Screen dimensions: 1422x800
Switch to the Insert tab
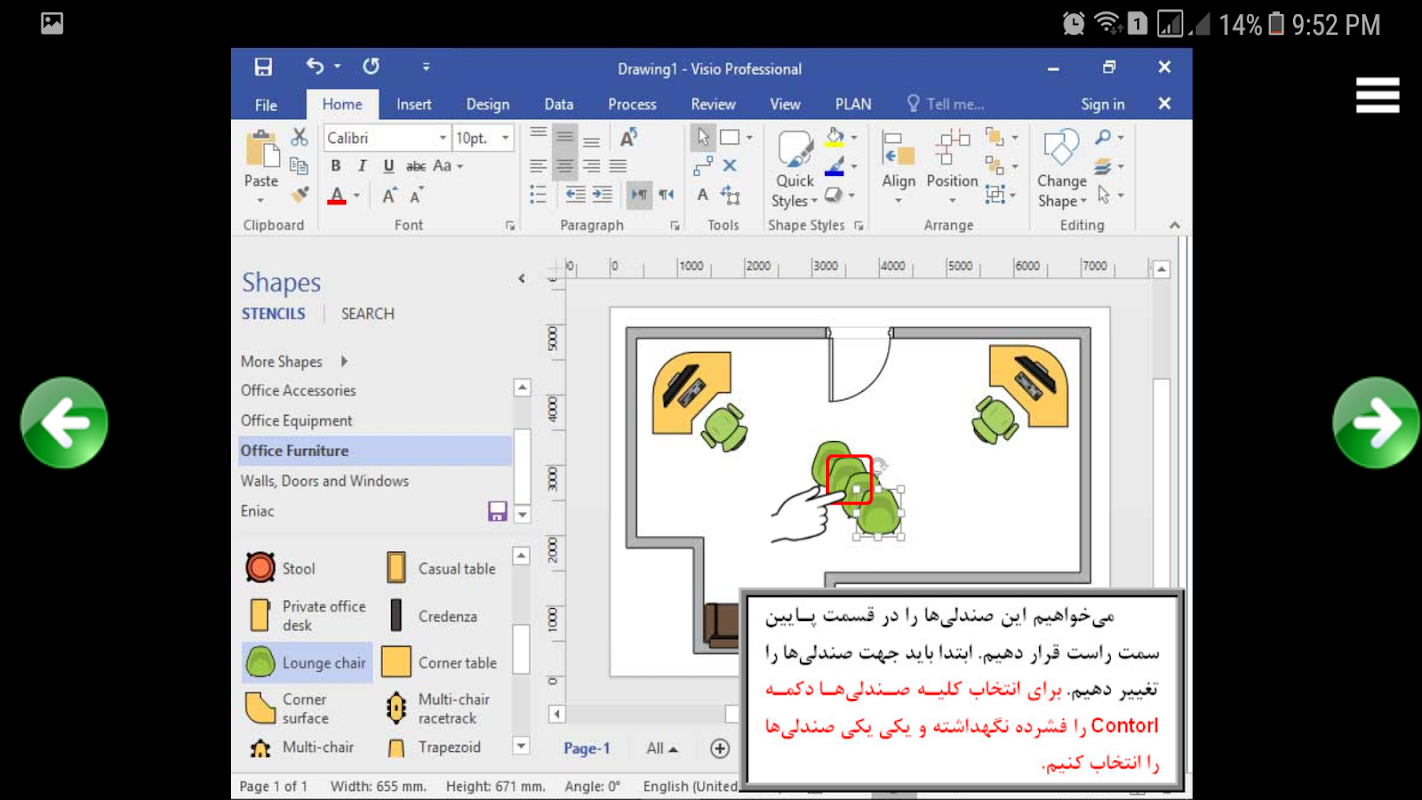pyautogui.click(x=414, y=104)
